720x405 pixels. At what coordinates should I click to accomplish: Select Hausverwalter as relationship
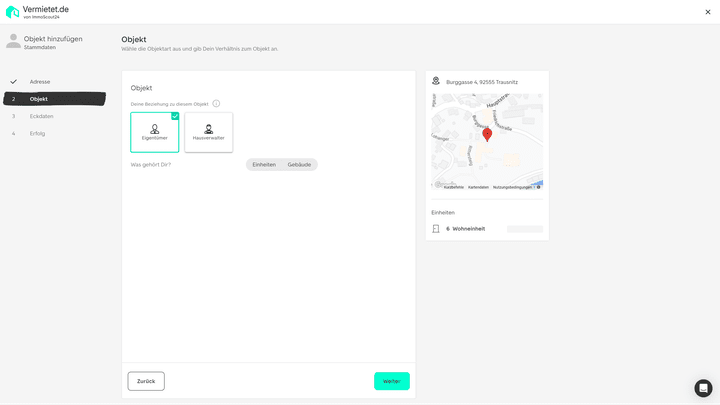pos(209,132)
